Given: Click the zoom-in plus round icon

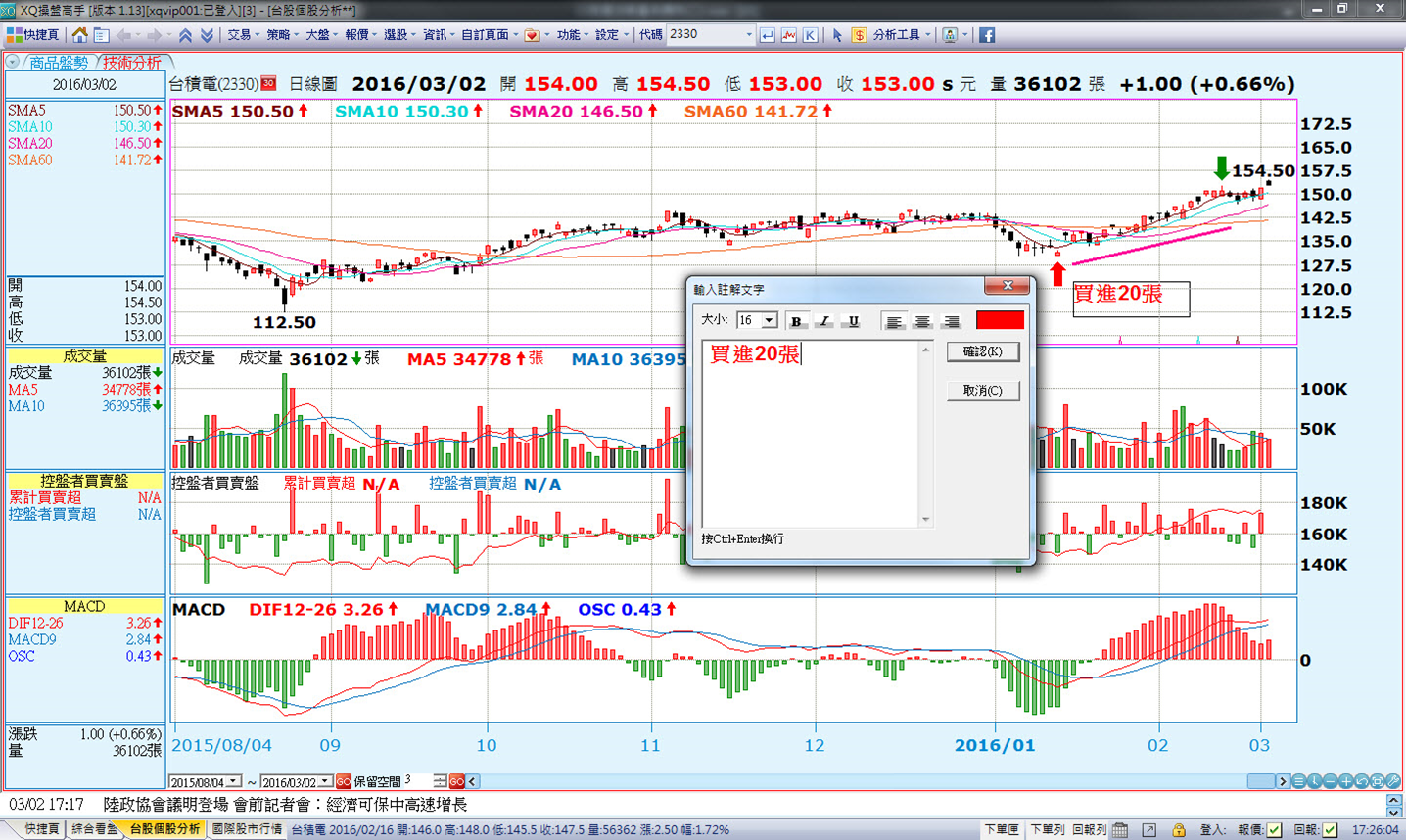Looking at the screenshot, I should coord(1346,781).
